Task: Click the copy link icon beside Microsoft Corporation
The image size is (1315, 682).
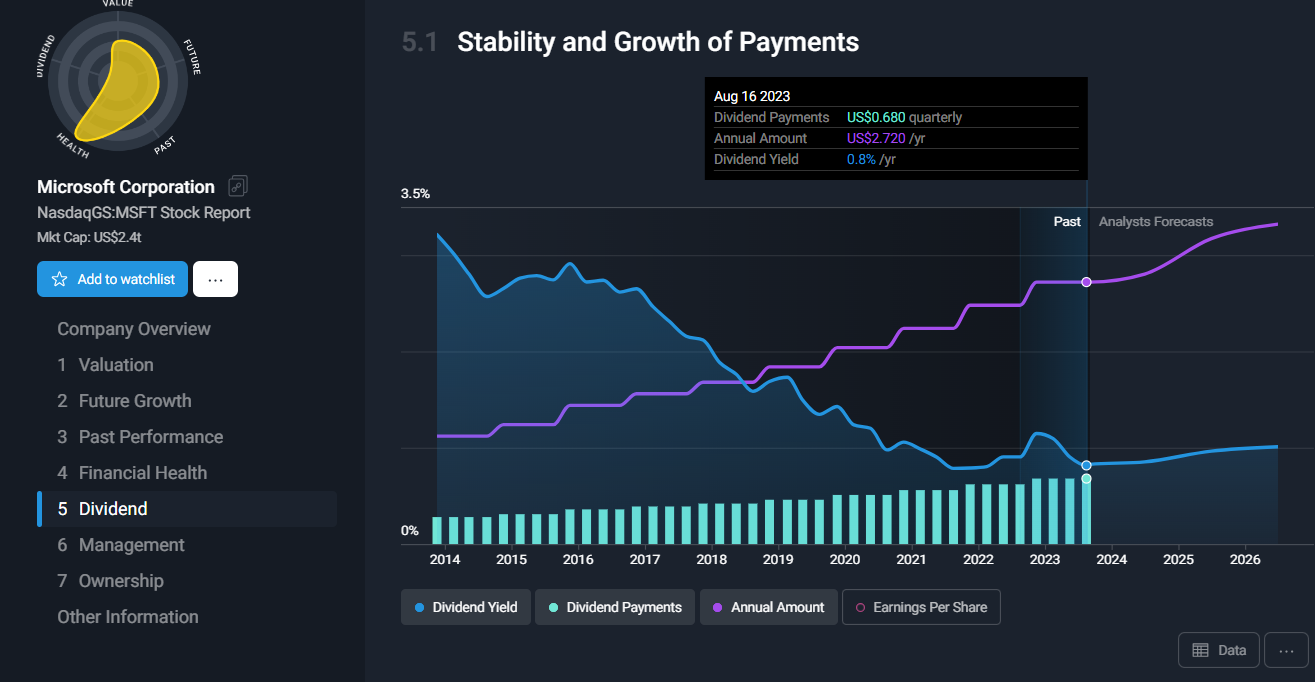Action: pos(238,185)
